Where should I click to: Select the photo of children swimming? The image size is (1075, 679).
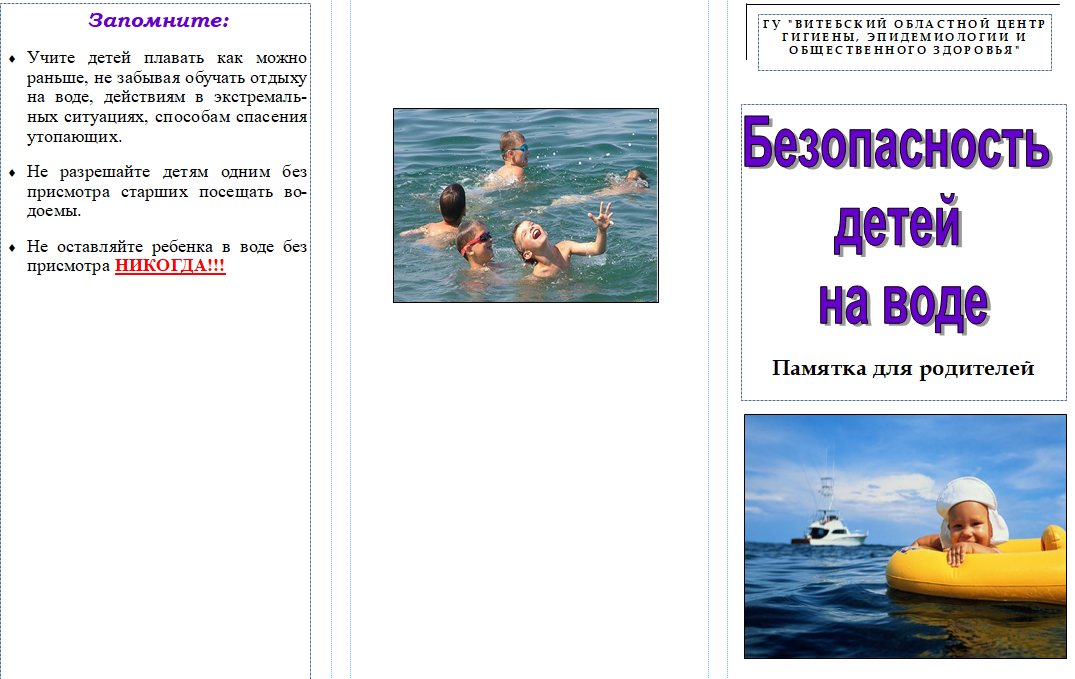click(526, 205)
